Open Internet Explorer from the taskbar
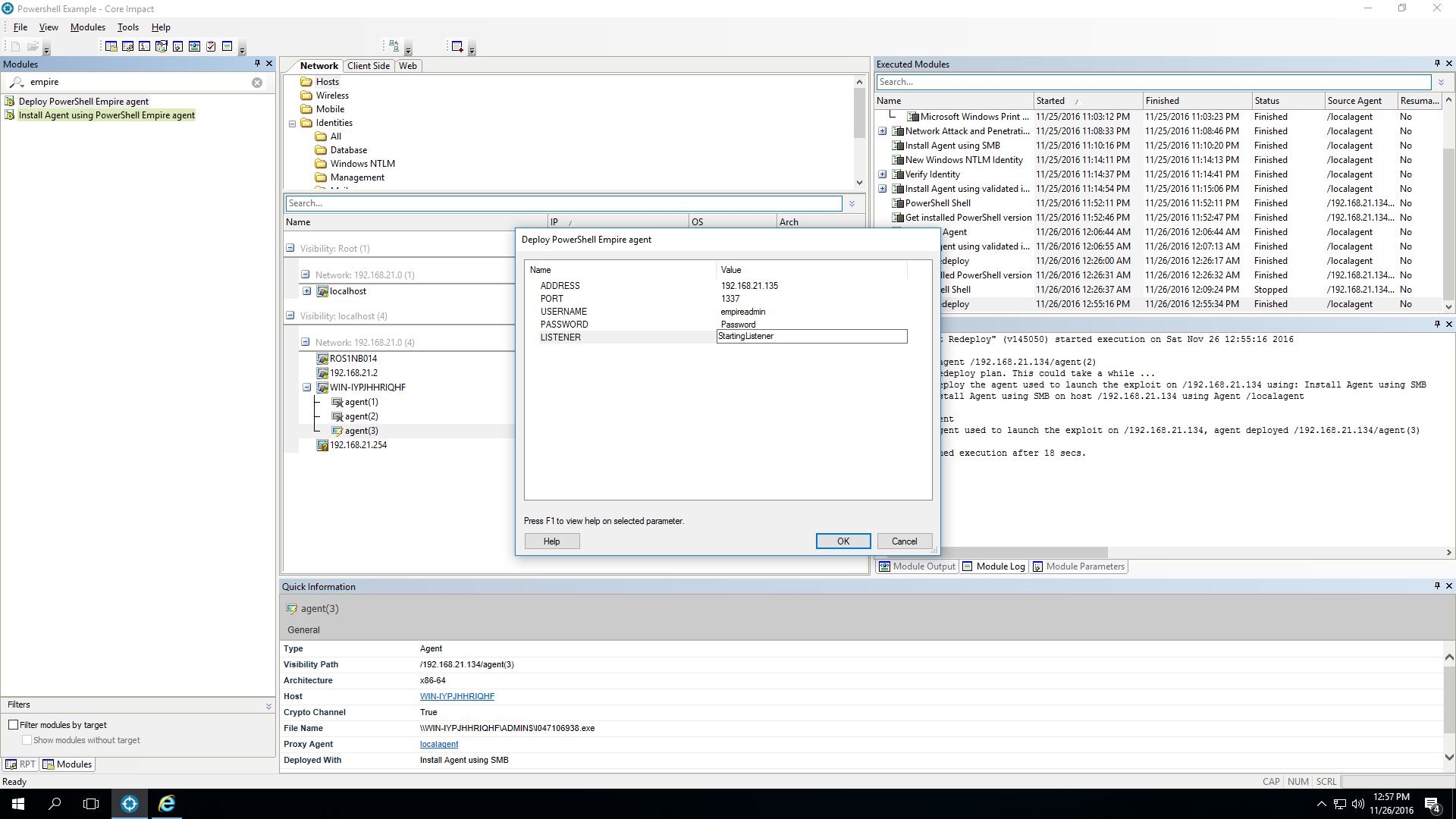The image size is (1456, 819). click(167, 804)
